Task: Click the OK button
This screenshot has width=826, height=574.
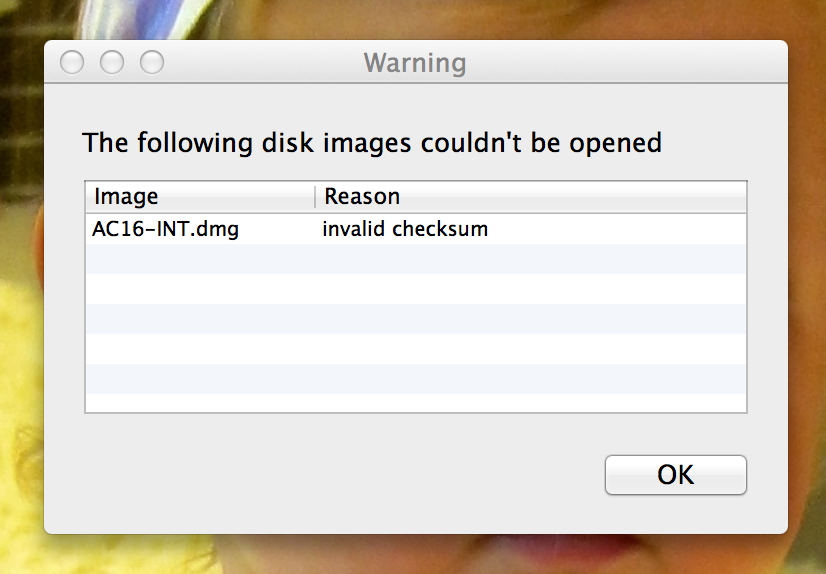Action: pos(675,474)
